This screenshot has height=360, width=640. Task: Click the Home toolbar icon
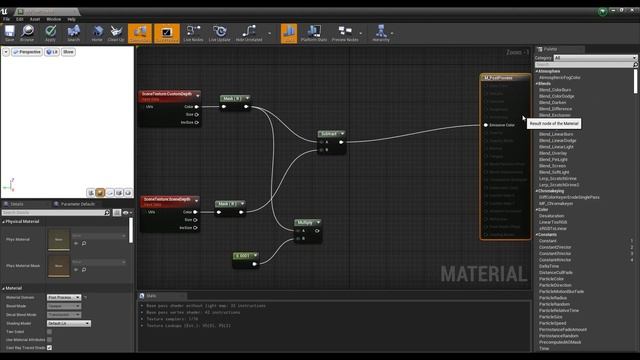click(97, 33)
